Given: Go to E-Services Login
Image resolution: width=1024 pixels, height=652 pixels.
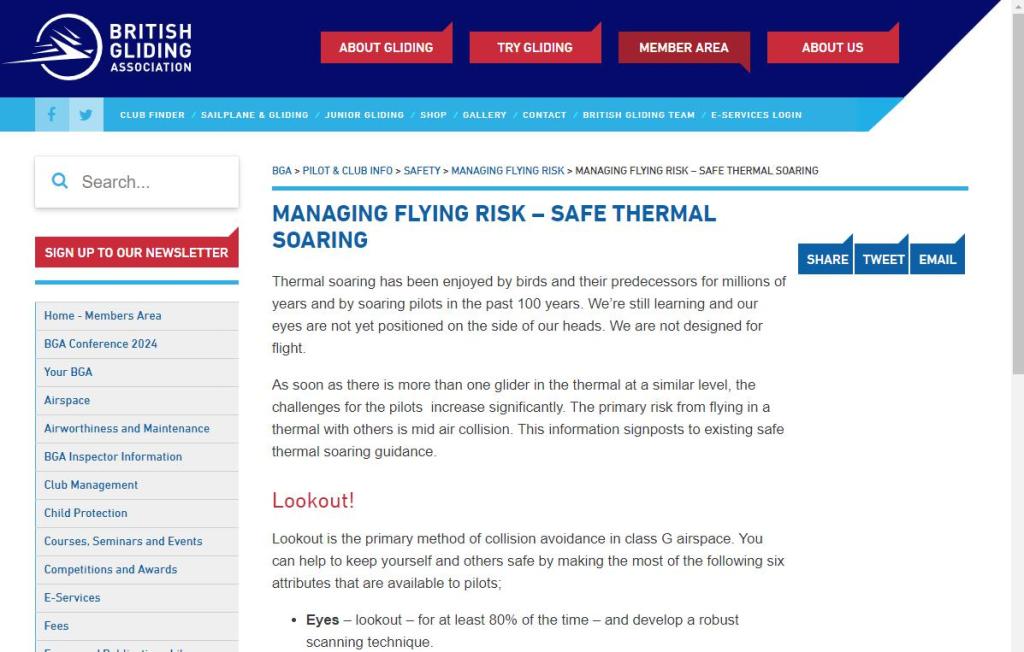Looking at the screenshot, I should [756, 115].
